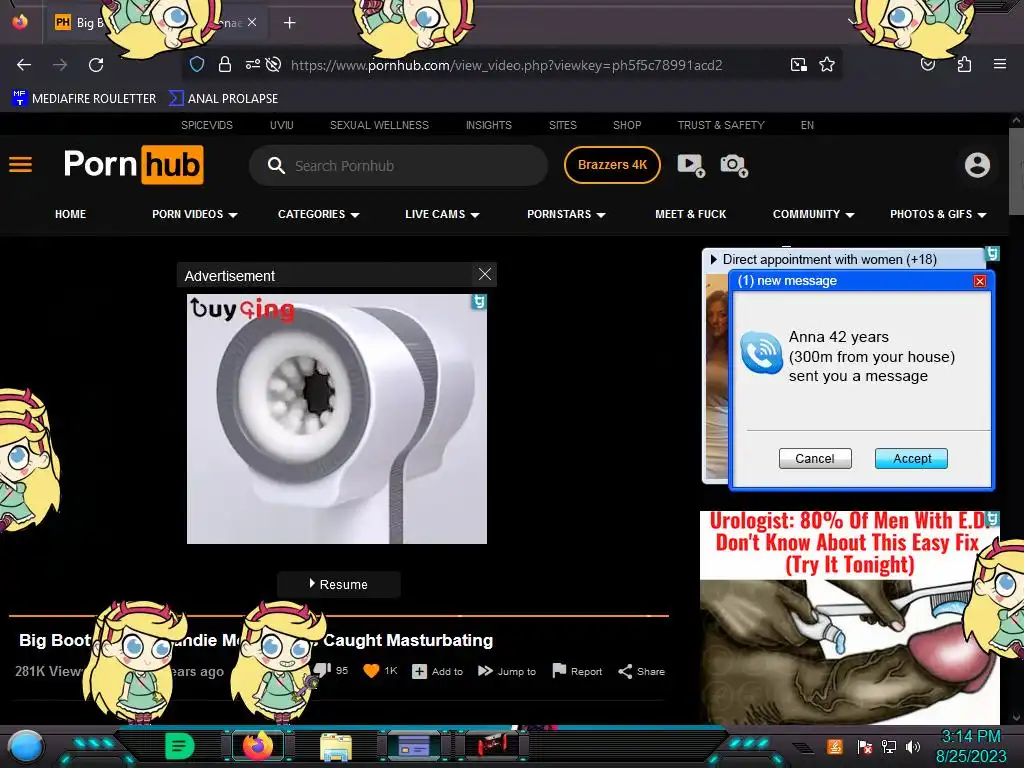Open the green app on the taskbar
The image size is (1024, 768).
[x=179, y=746]
